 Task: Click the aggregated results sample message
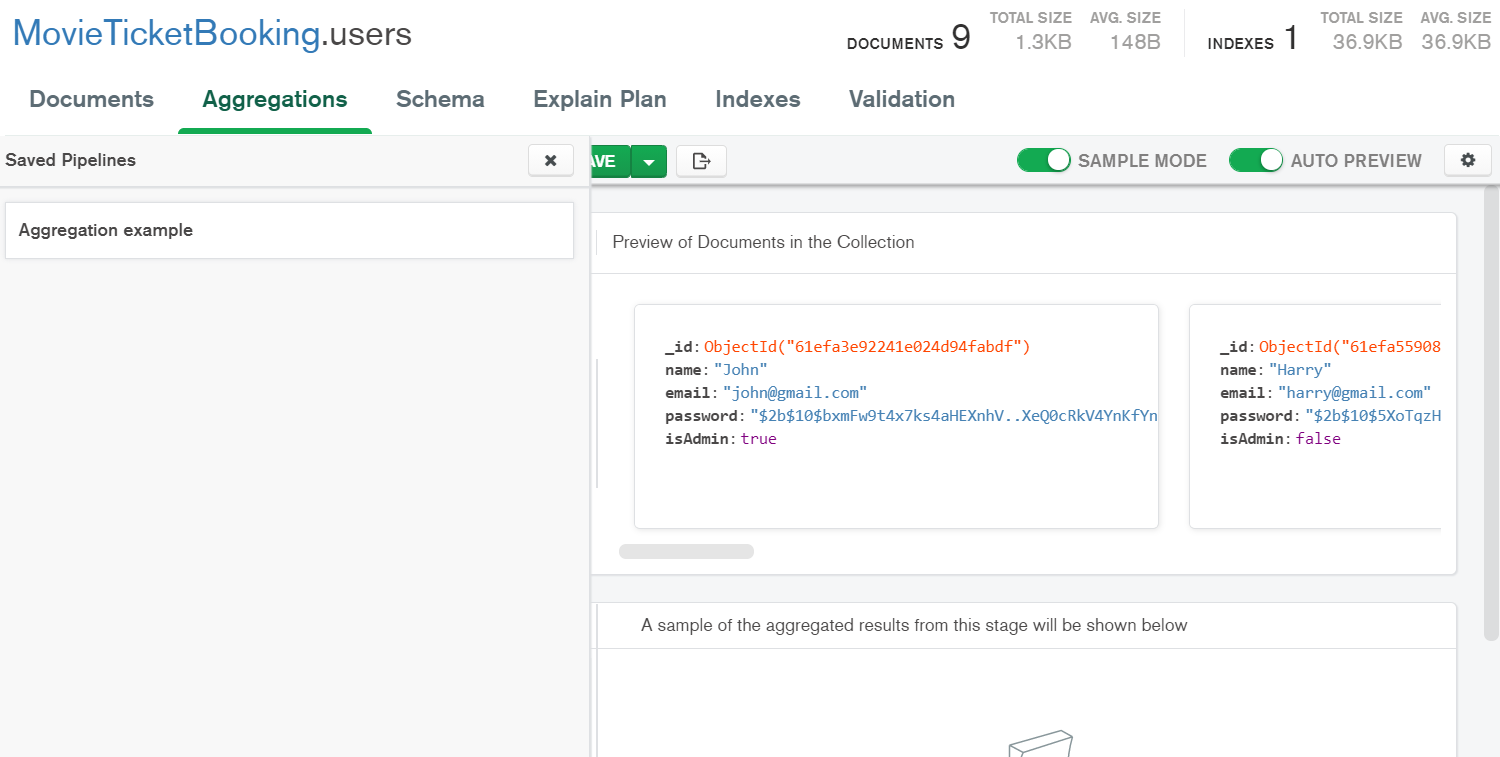(x=914, y=625)
